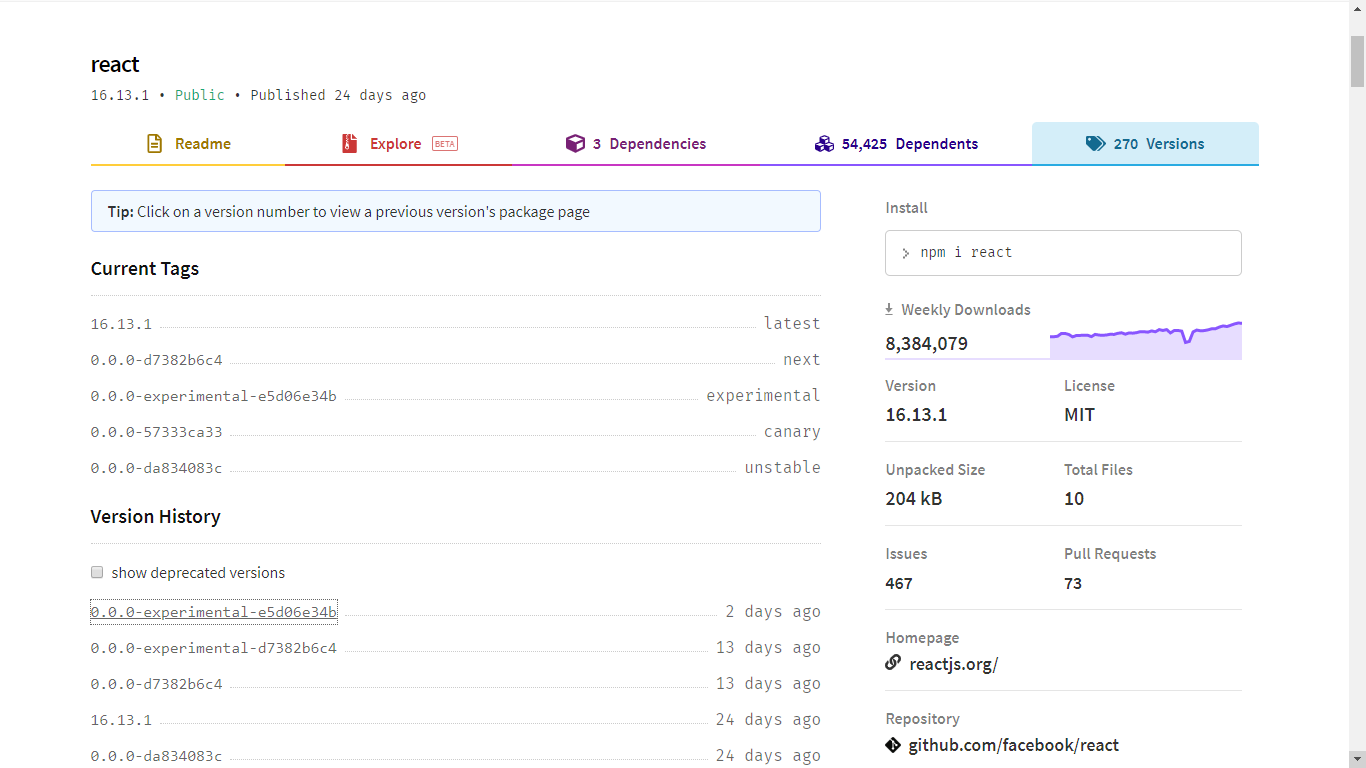Click the Dependents stacked cubes icon
The image size is (1366, 768).
pos(824,144)
